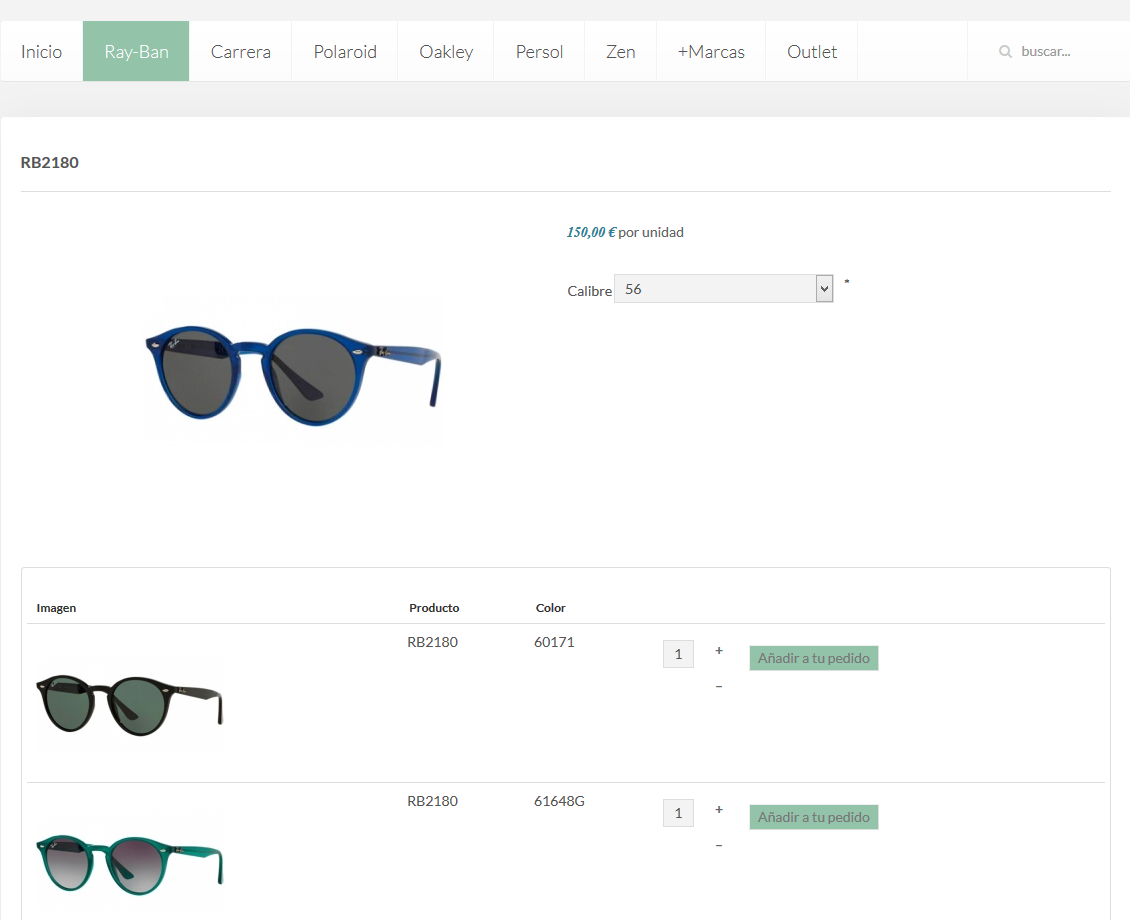
Task: Add color 60171 to your order
Action: click(x=814, y=658)
